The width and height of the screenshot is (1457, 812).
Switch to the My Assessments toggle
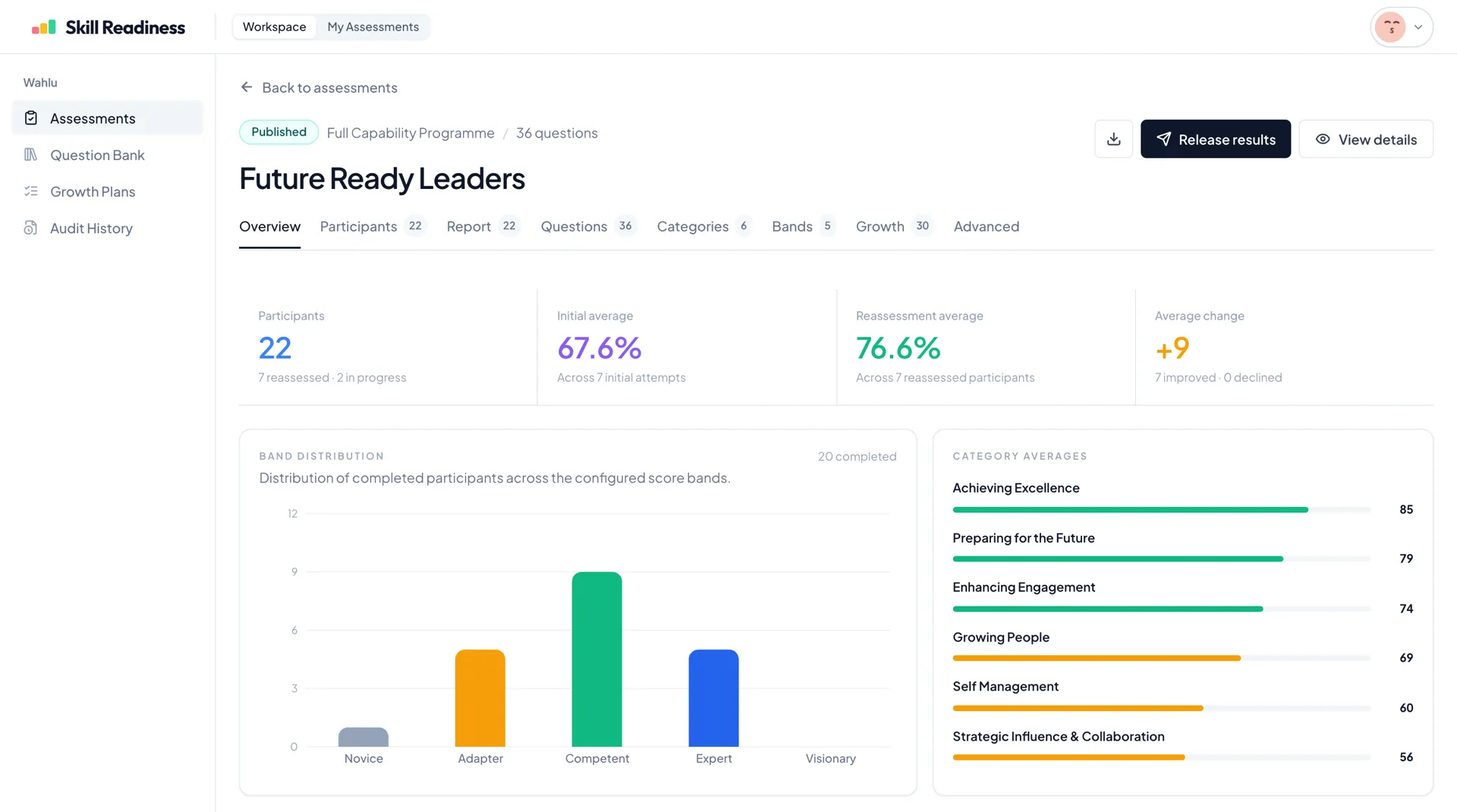click(373, 27)
